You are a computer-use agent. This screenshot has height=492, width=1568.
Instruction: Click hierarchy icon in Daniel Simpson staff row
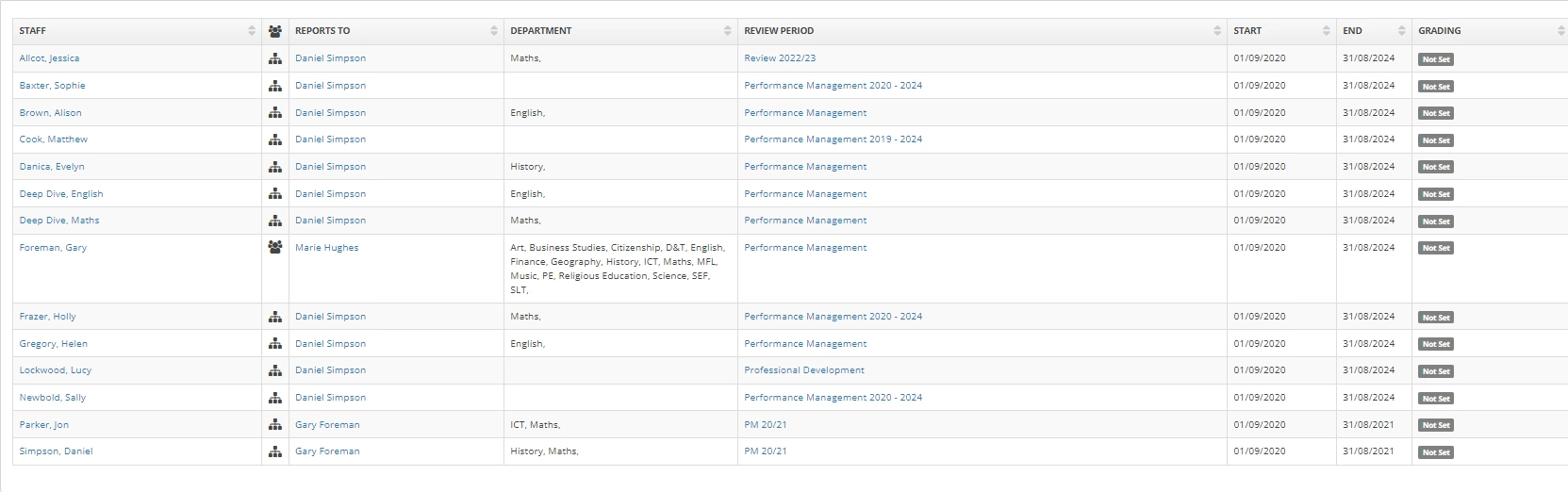(274, 451)
